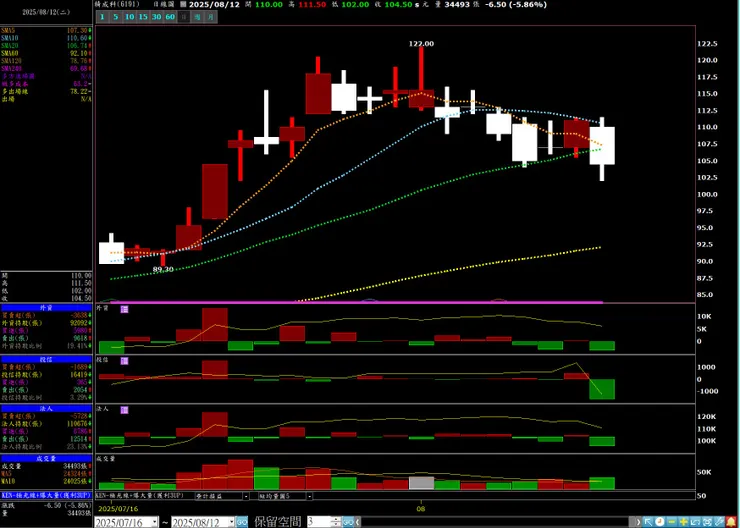The height and width of the screenshot is (528, 740).
Task: Click the SMA240 indicator row
Action: [x=46, y=68]
